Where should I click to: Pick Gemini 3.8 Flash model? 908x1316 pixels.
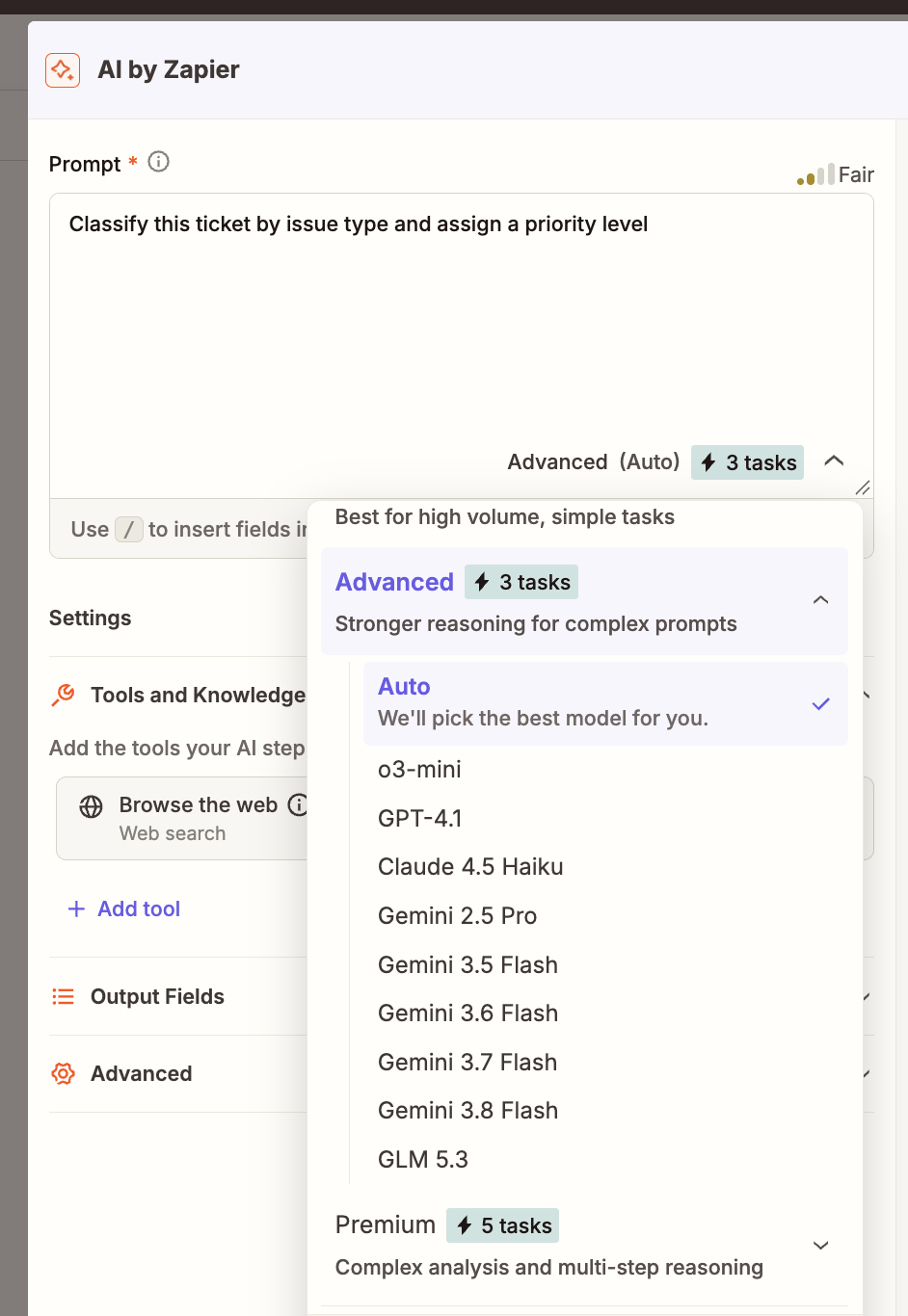(x=467, y=1110)
